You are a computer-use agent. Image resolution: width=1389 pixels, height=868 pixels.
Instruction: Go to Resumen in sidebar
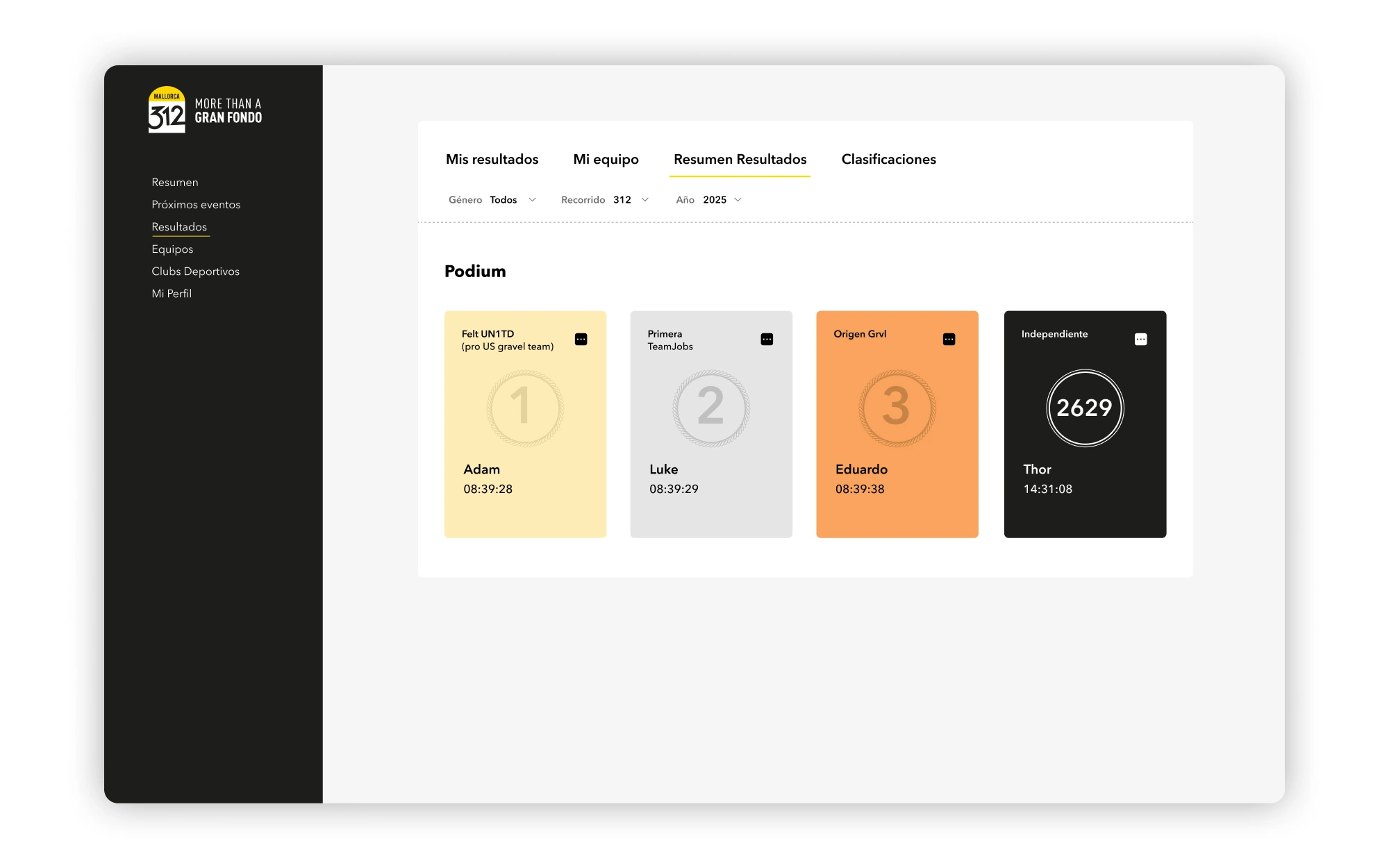click(175, 183)
